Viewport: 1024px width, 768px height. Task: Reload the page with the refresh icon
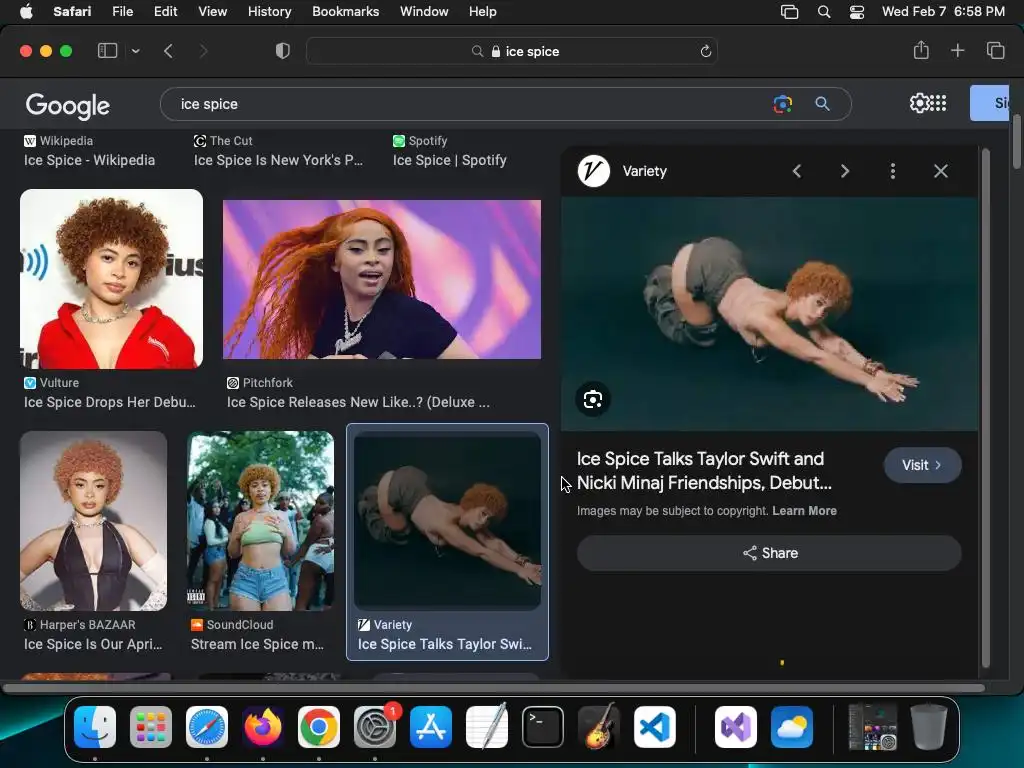click(706, 51)
